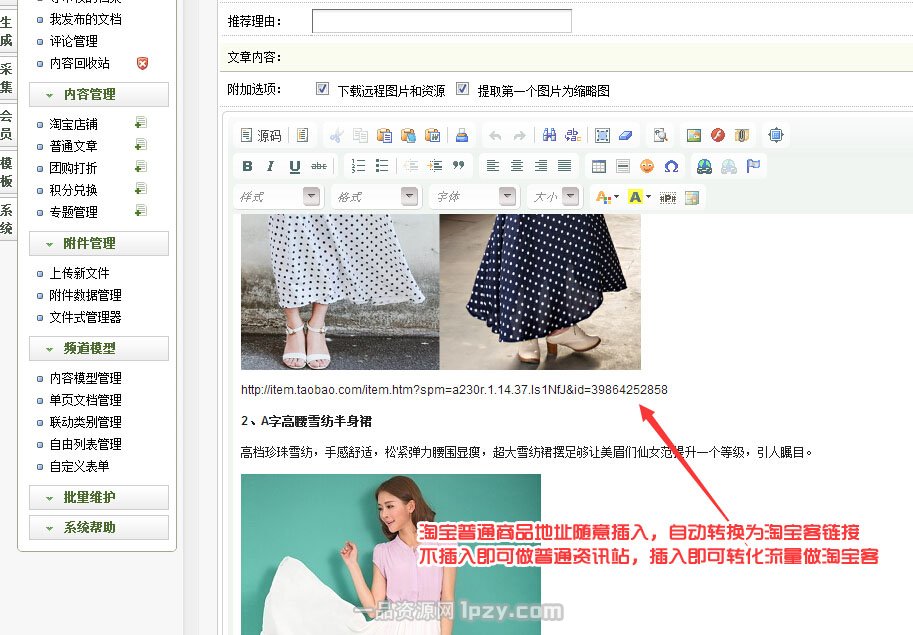Undo the last edit
Viewport: 913px width, 635px height.
point(495,136)
